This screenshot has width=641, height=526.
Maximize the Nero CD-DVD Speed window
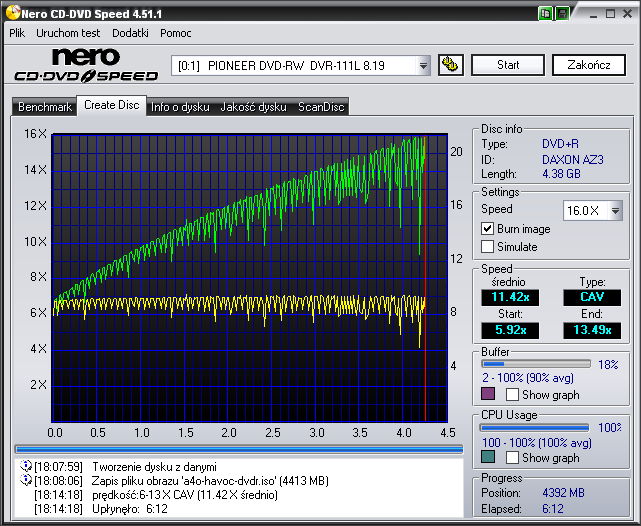point(610,14)
